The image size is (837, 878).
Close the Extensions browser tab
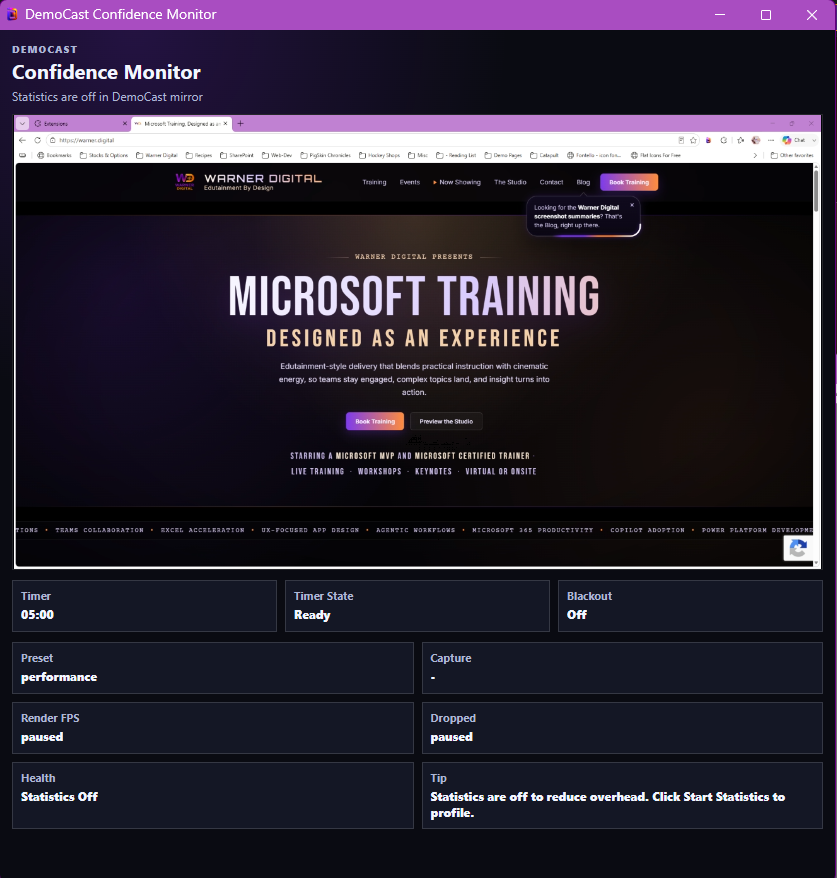tap(124, 123)
